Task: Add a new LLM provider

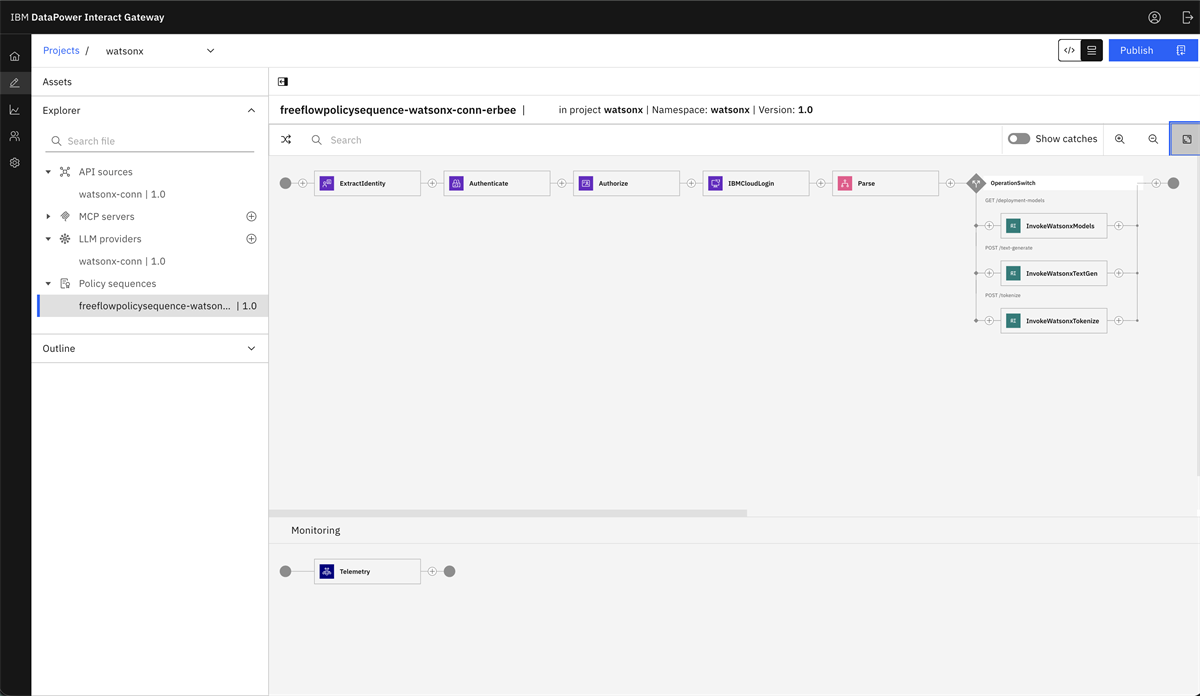Action: [251, 239]
